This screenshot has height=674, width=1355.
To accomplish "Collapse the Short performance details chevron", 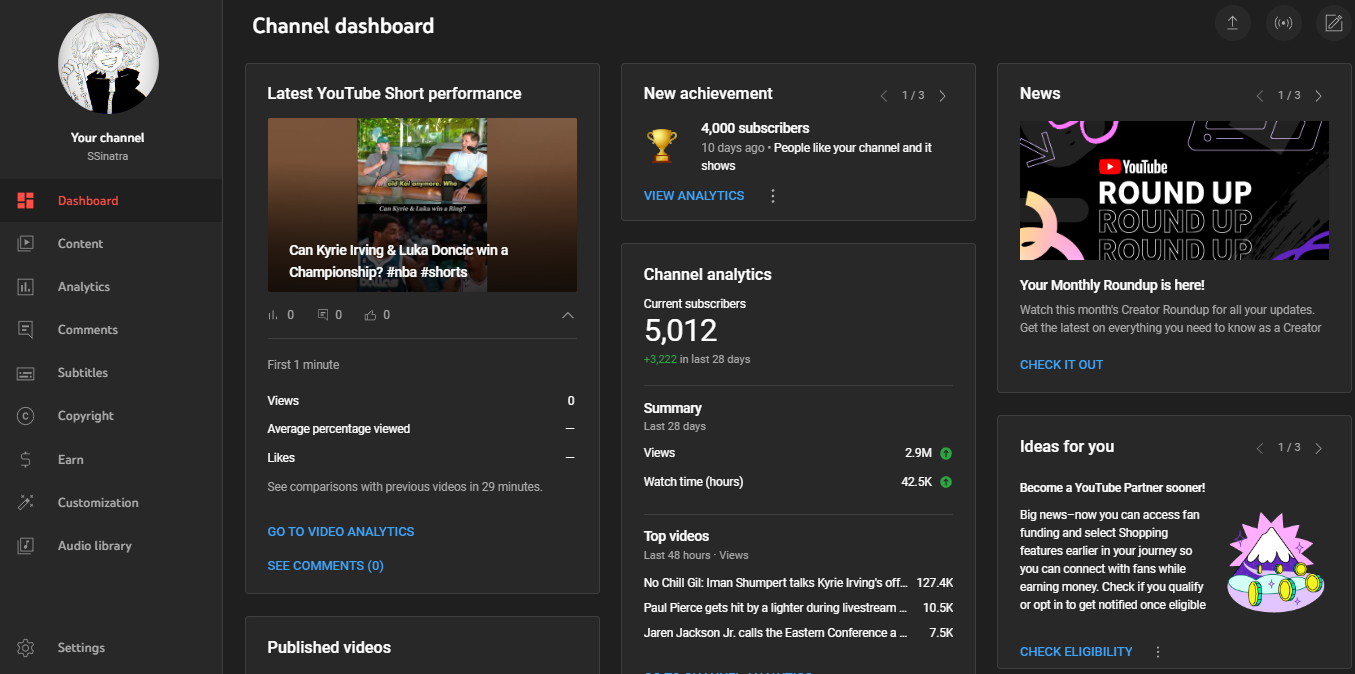I will (568, 315).
